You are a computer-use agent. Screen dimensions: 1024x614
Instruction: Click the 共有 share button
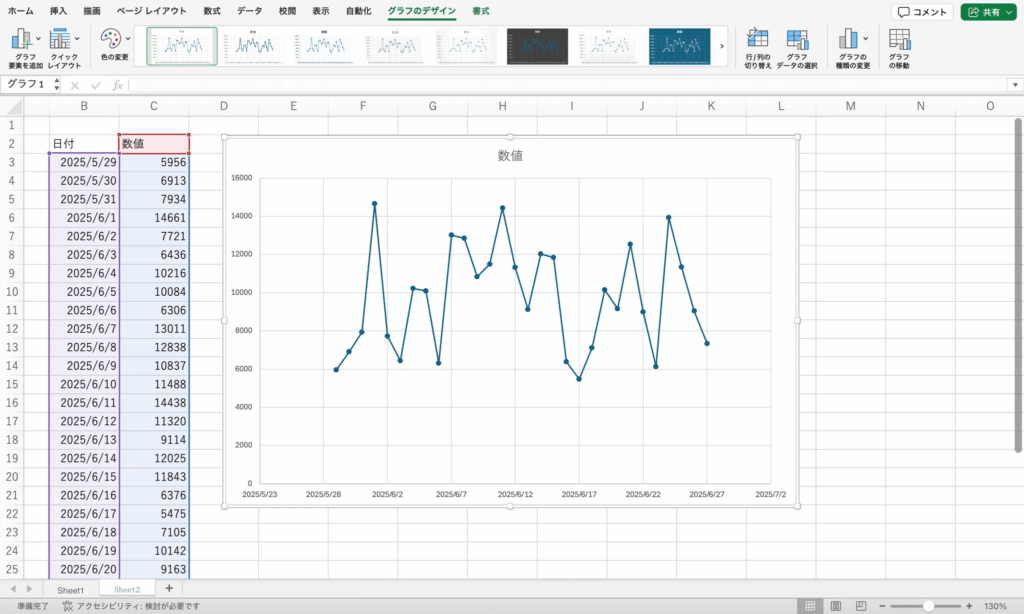[x=989, y=12]
